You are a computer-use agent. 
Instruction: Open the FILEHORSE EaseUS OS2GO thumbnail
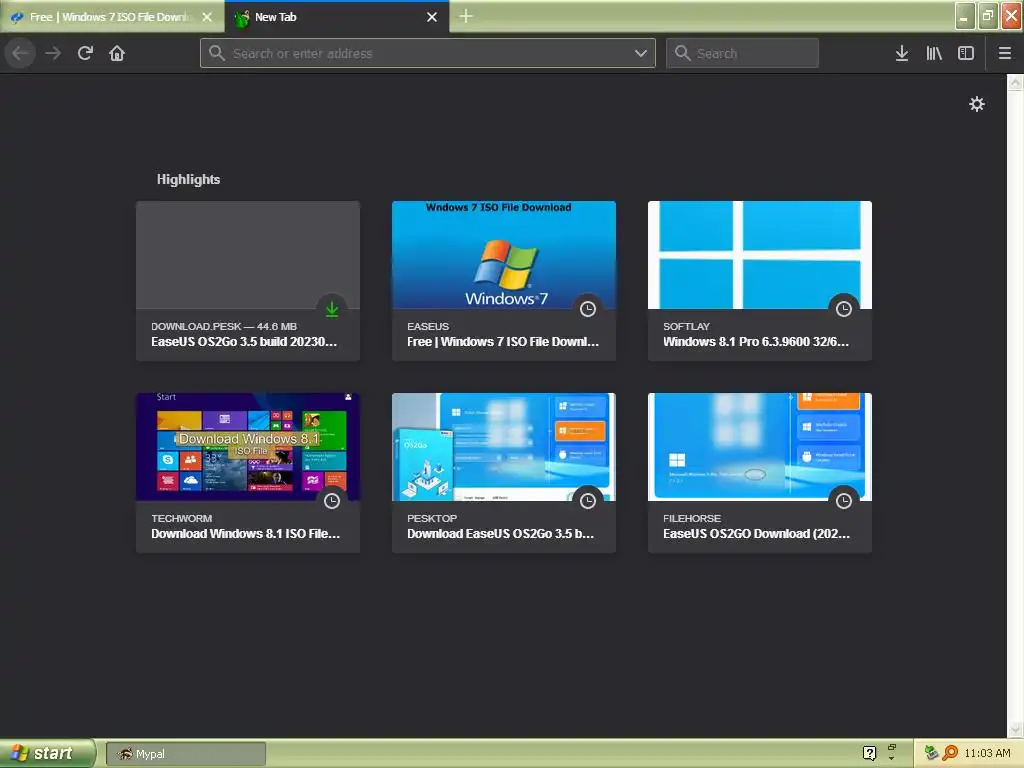pos(760,447)
